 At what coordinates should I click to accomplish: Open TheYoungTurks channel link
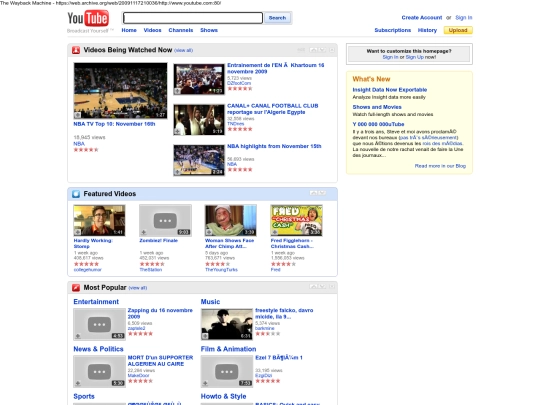(221, 270)
